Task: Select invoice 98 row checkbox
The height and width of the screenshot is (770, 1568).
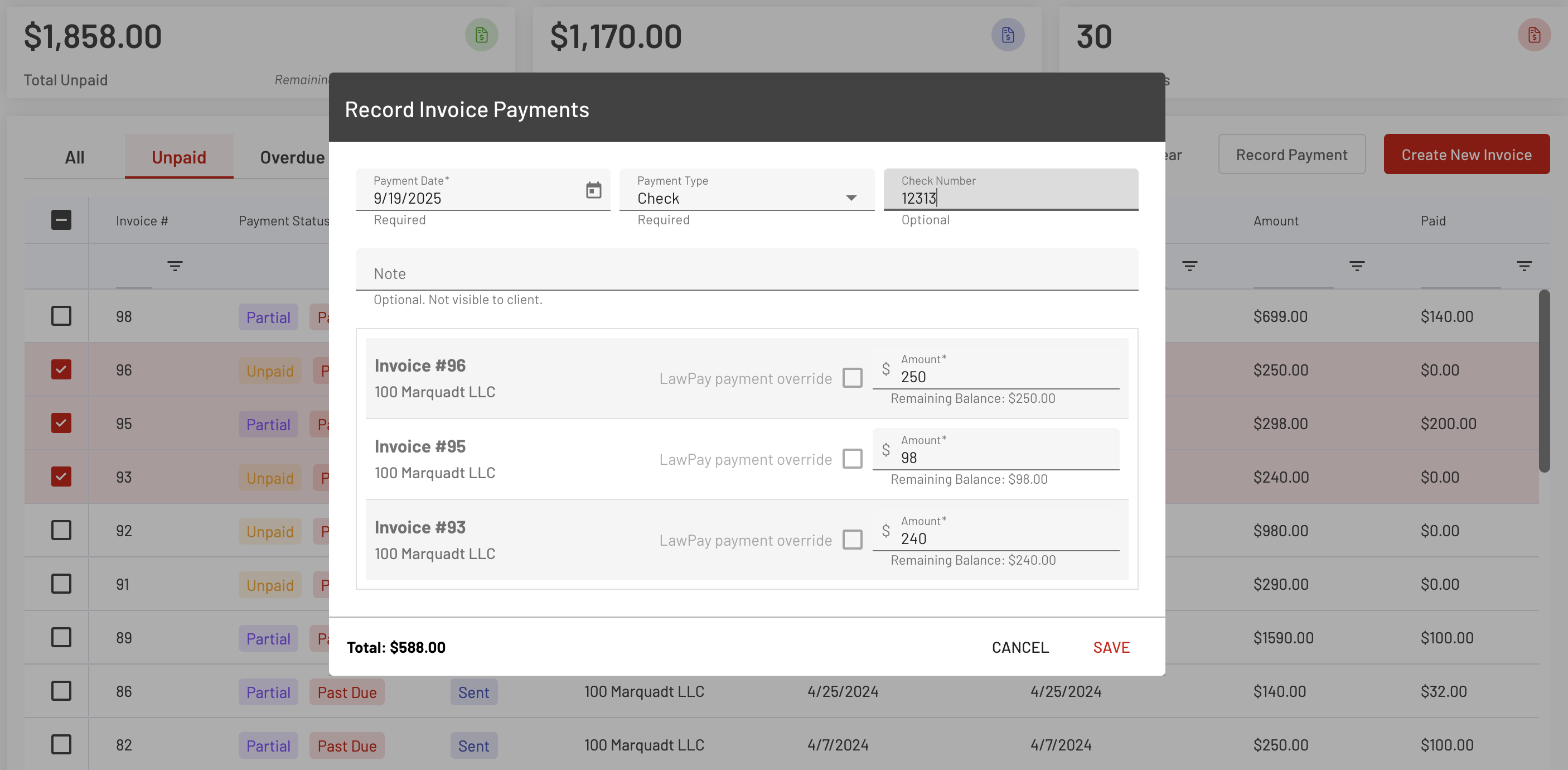Action: click(61, 316)
